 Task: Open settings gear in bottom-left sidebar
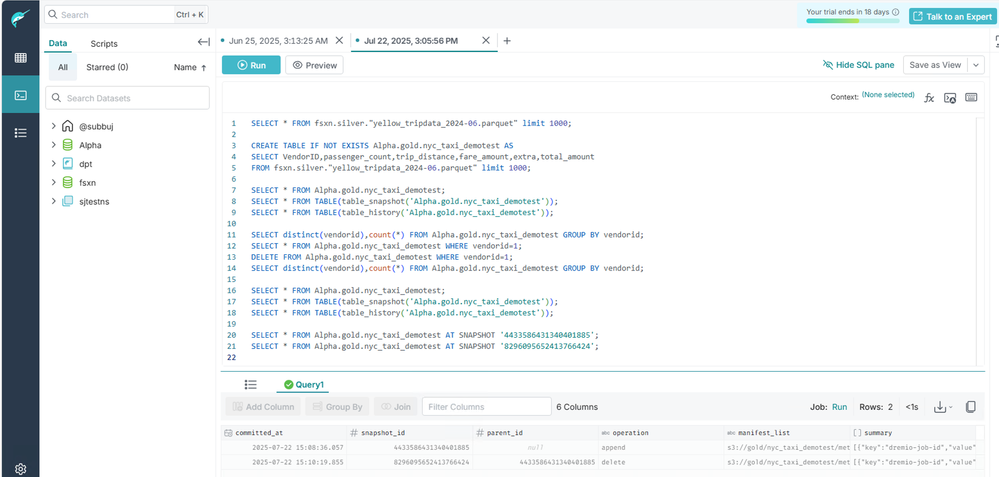(20, 468)
